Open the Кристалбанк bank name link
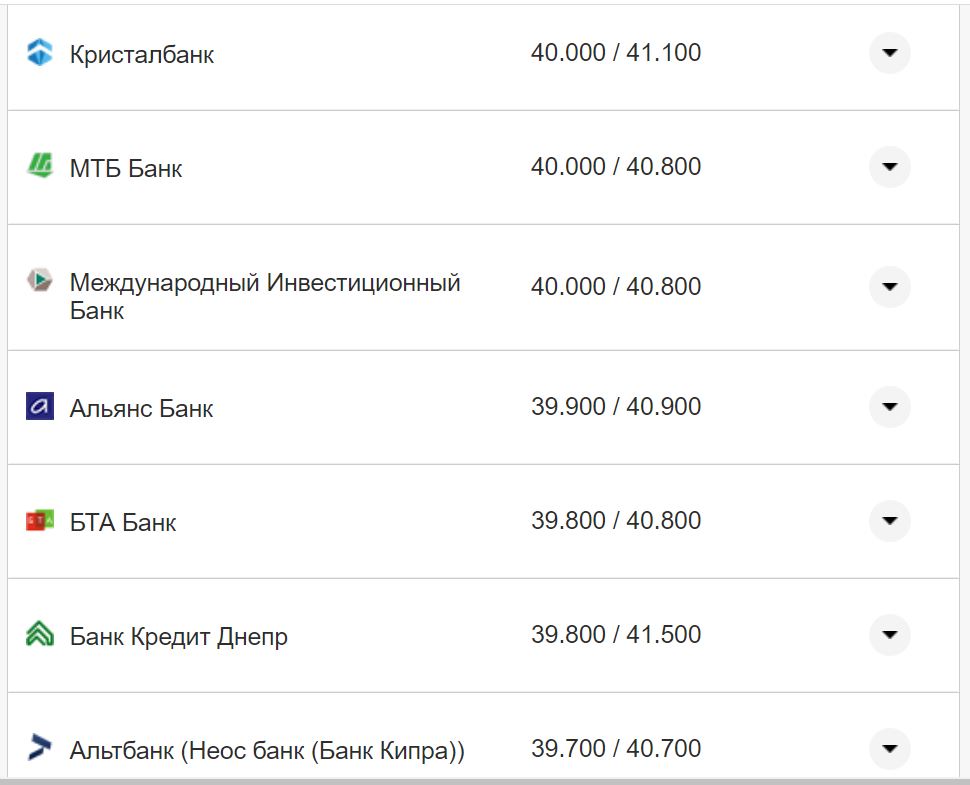This screenshot has width=970, height=785. pos(142,55)
